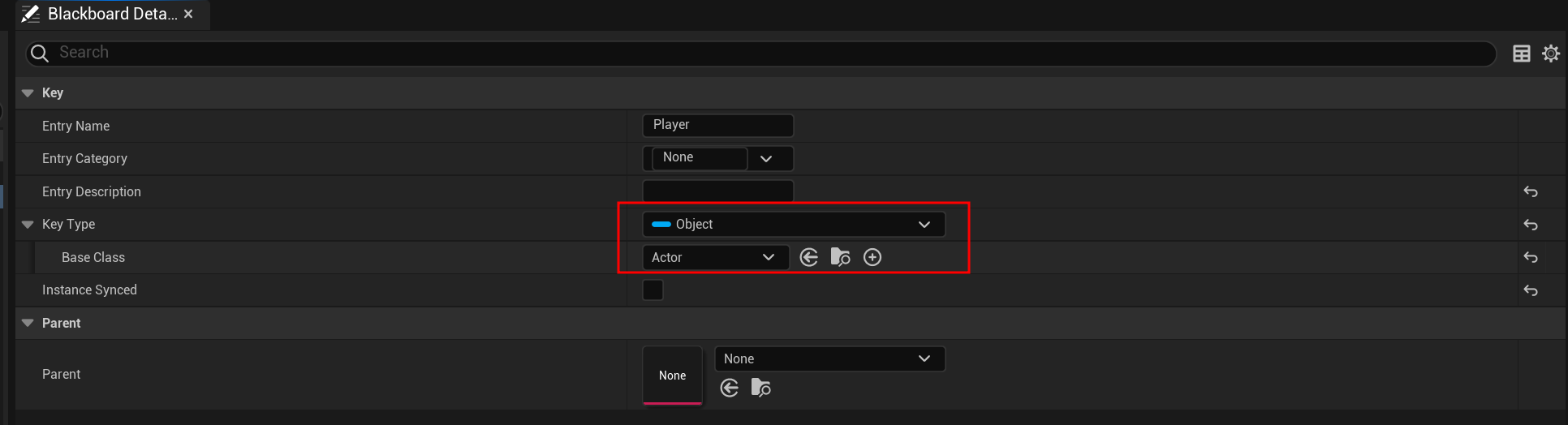
Task: Reset Base Class to default
Action: tap(1531, 257)
